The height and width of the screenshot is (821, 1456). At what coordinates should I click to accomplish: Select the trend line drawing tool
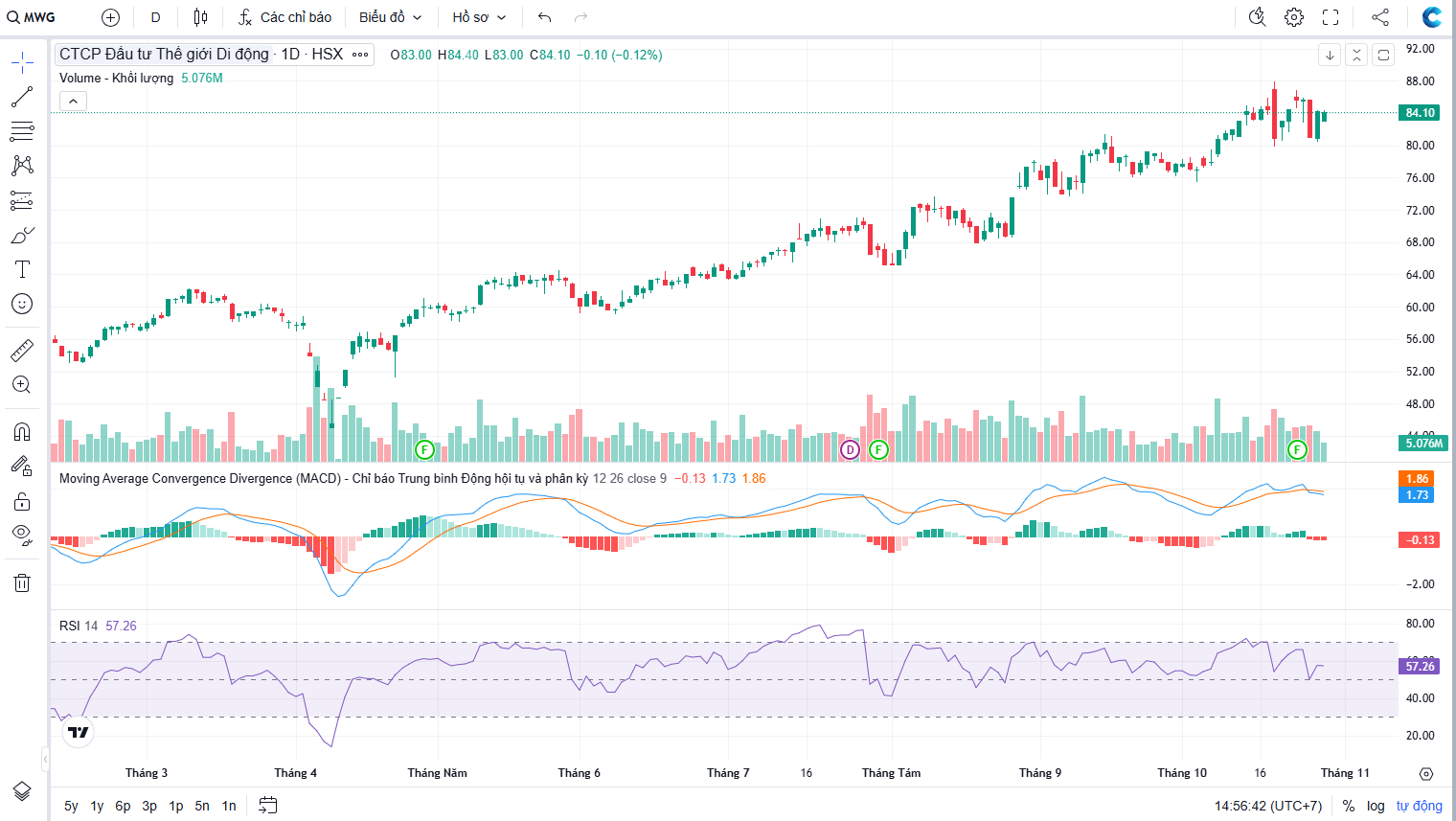click(22, 97)
